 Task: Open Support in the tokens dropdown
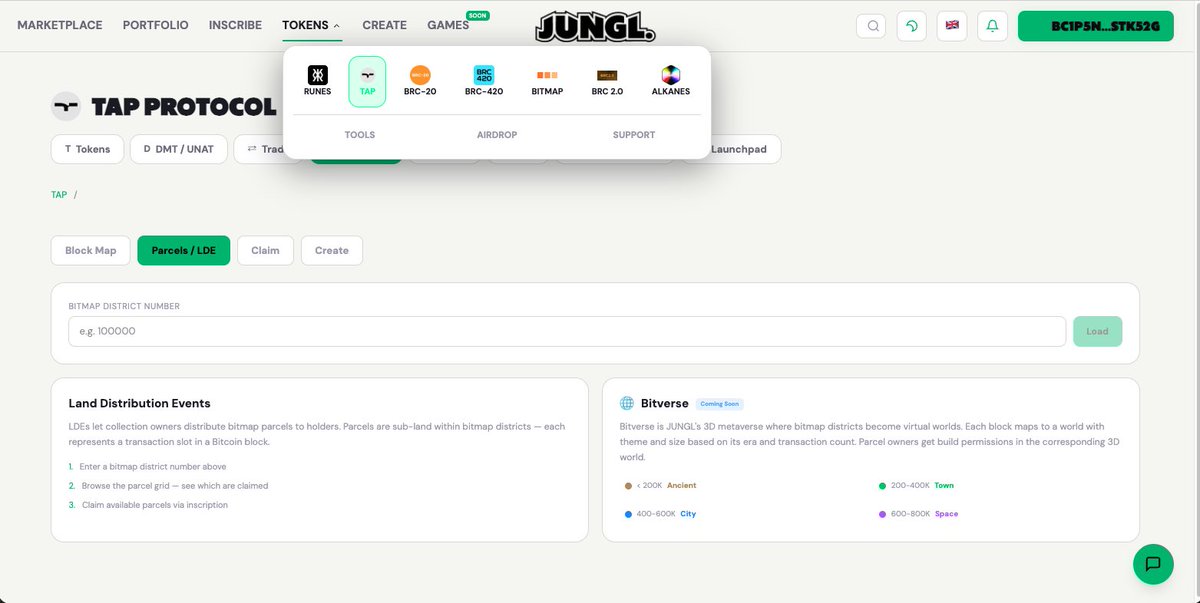click(634, 135)
